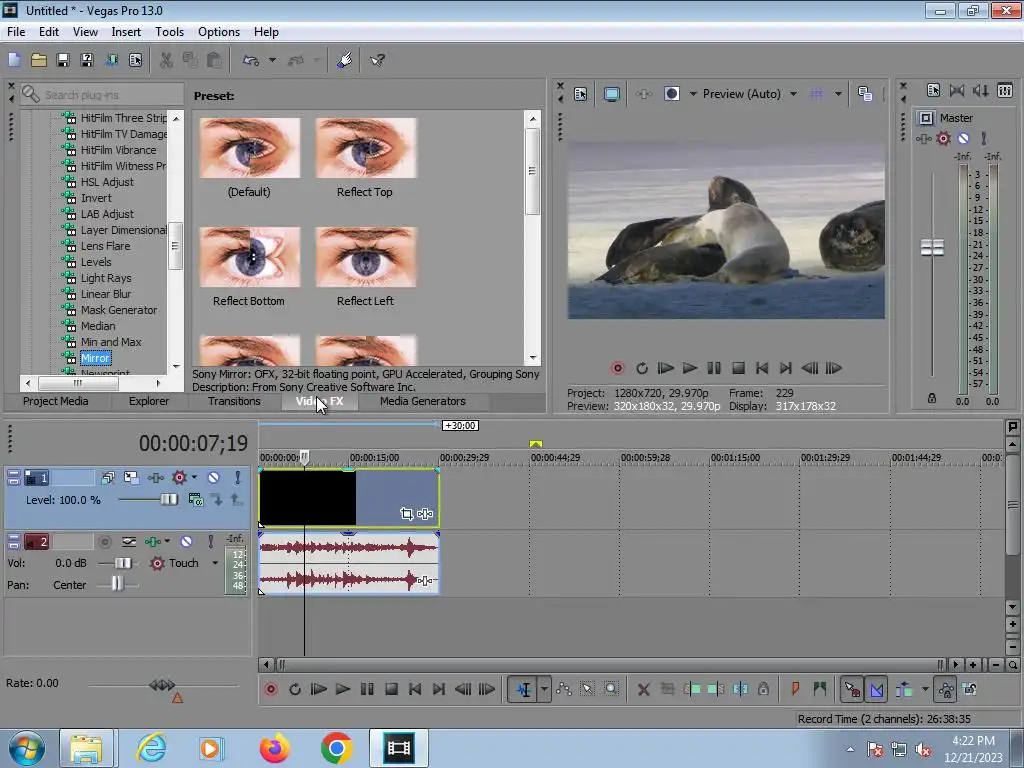Switch to Media Generators tab
This screenshot has width=1024, height=768.
click(423, 401)
